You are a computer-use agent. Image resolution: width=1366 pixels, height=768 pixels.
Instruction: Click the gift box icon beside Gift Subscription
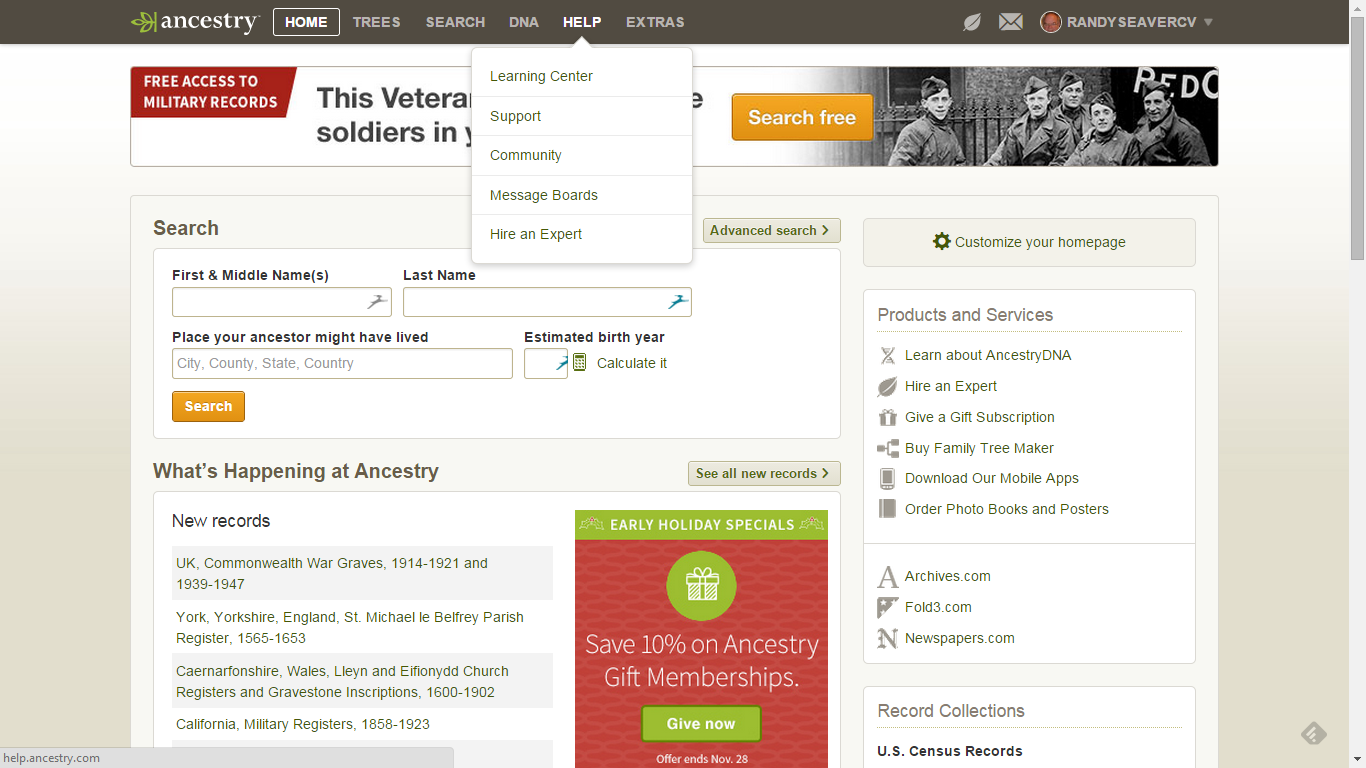887,417
